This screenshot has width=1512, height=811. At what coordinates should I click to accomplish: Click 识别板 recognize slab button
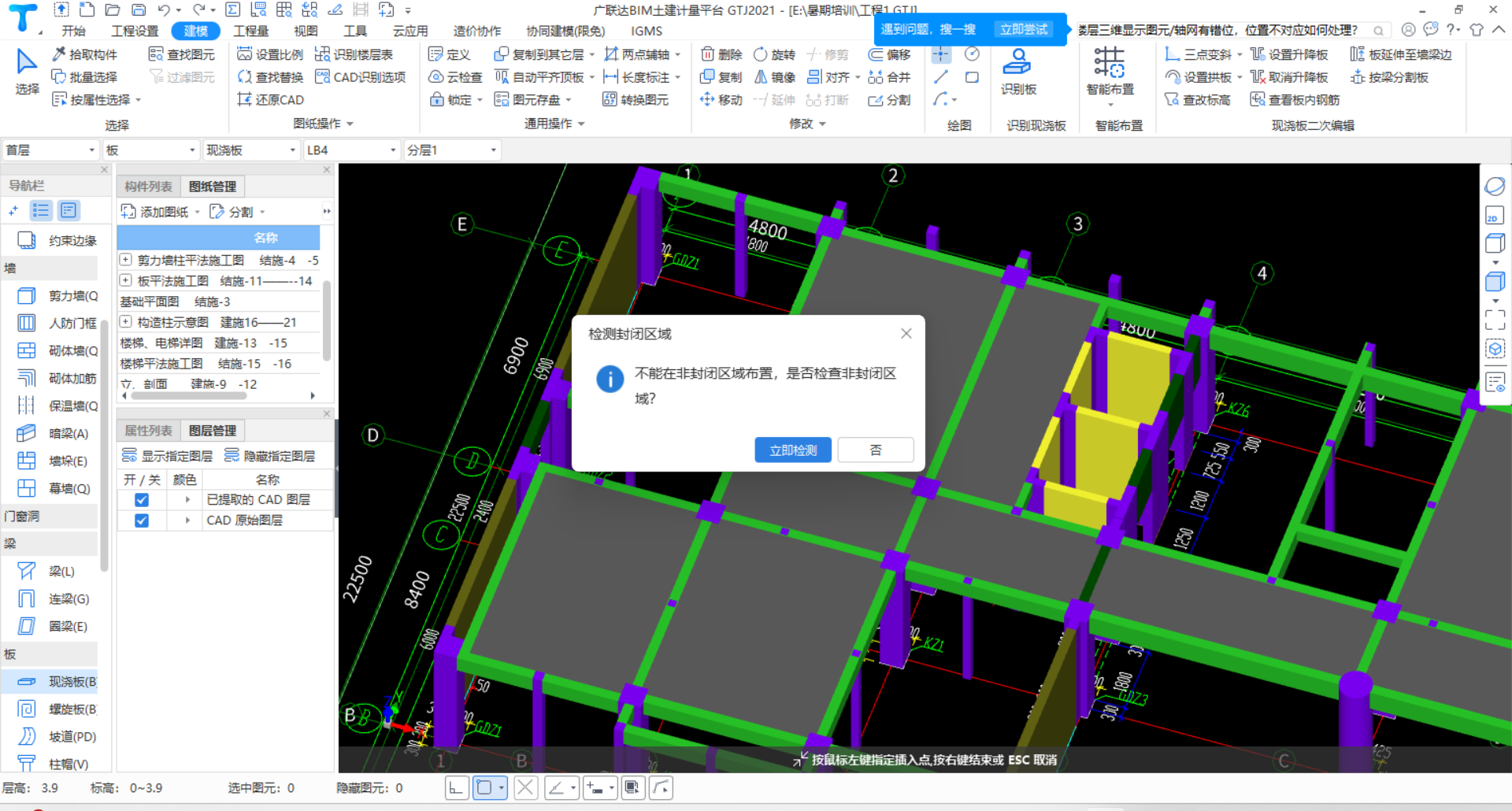click(1018, 71)
